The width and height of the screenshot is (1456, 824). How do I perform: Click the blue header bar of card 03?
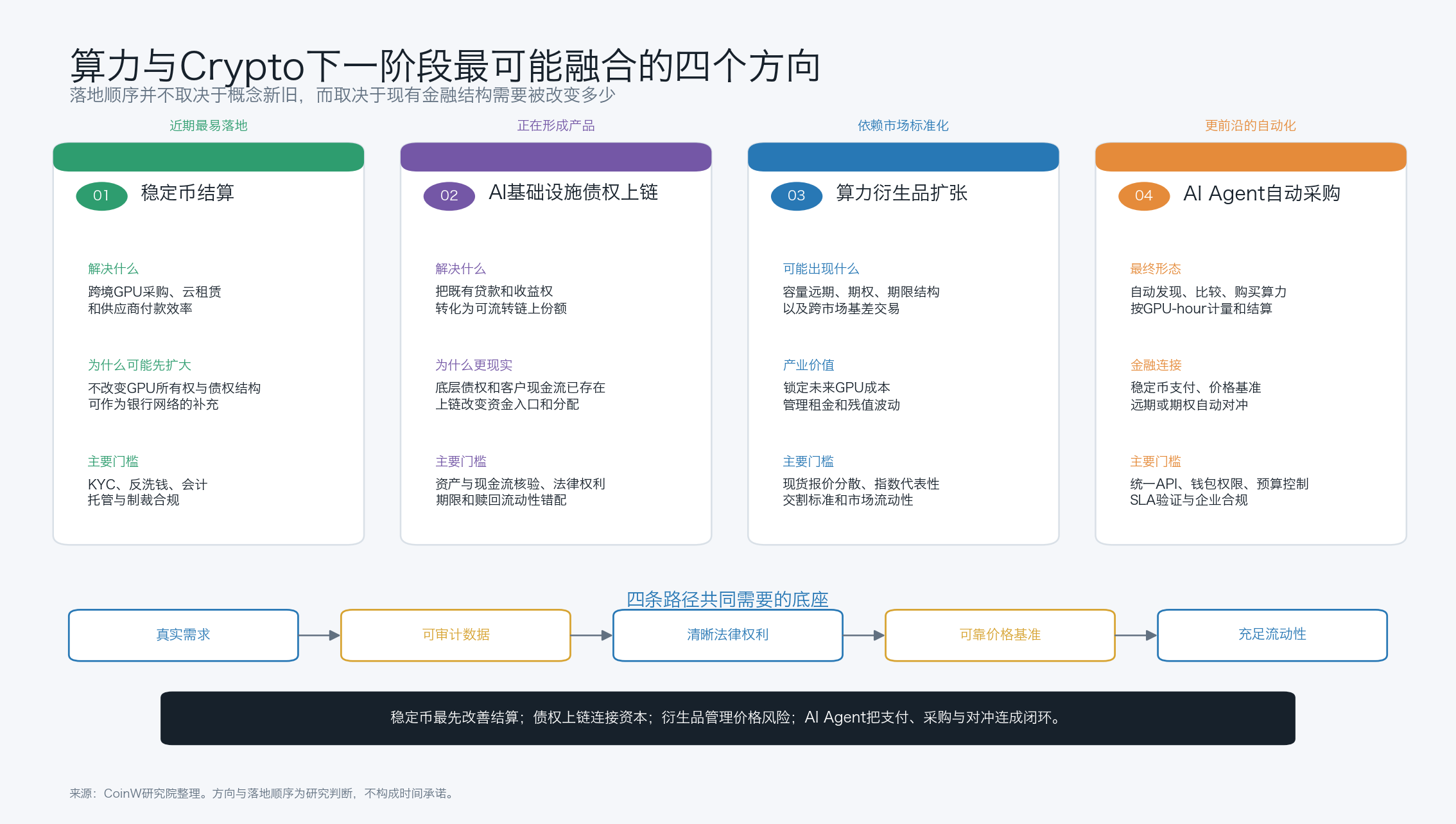[x=903, y=157]
